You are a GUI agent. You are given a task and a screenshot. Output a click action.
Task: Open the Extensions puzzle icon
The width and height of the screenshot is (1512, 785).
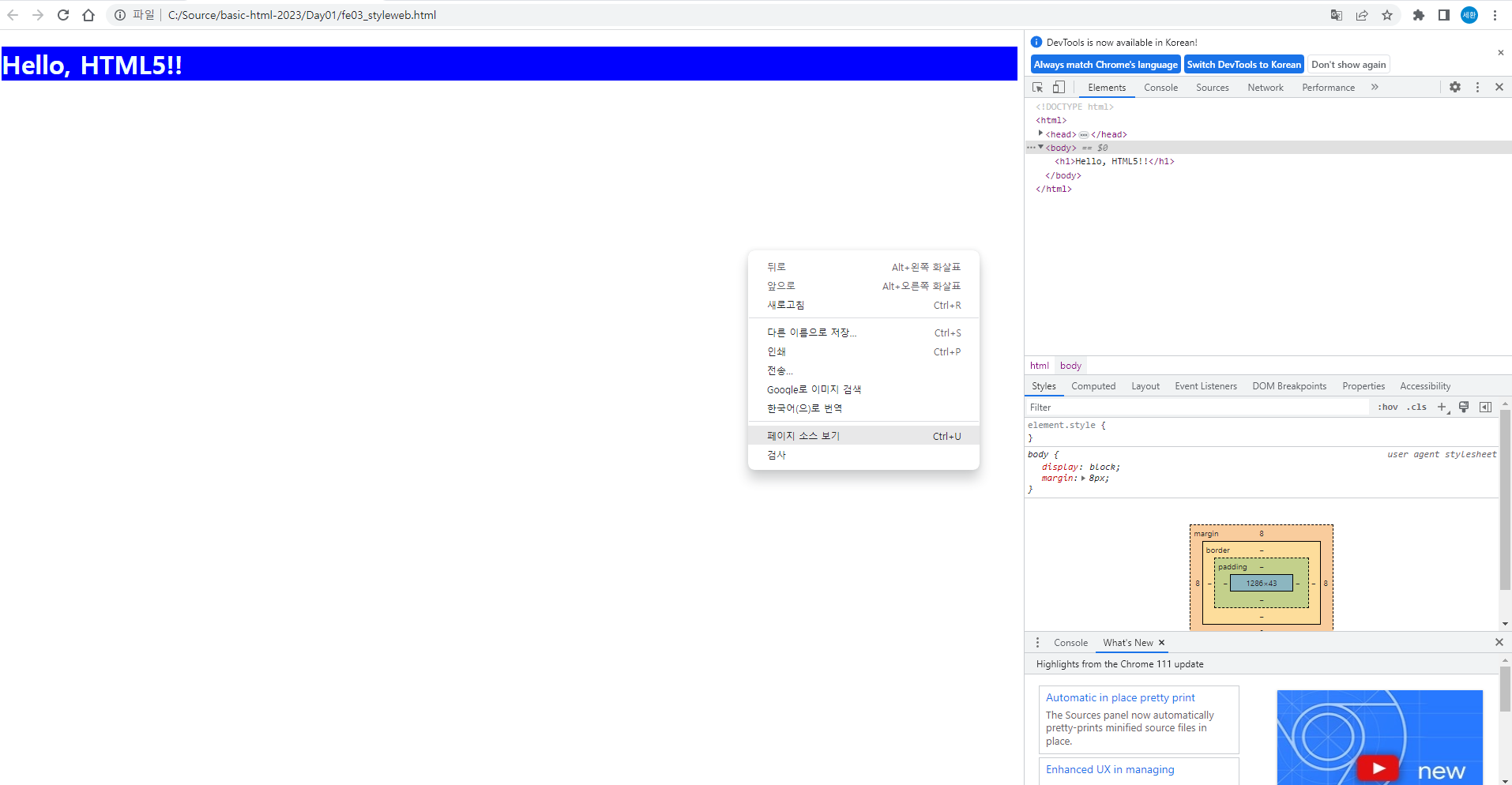[x=1419, y=15]
